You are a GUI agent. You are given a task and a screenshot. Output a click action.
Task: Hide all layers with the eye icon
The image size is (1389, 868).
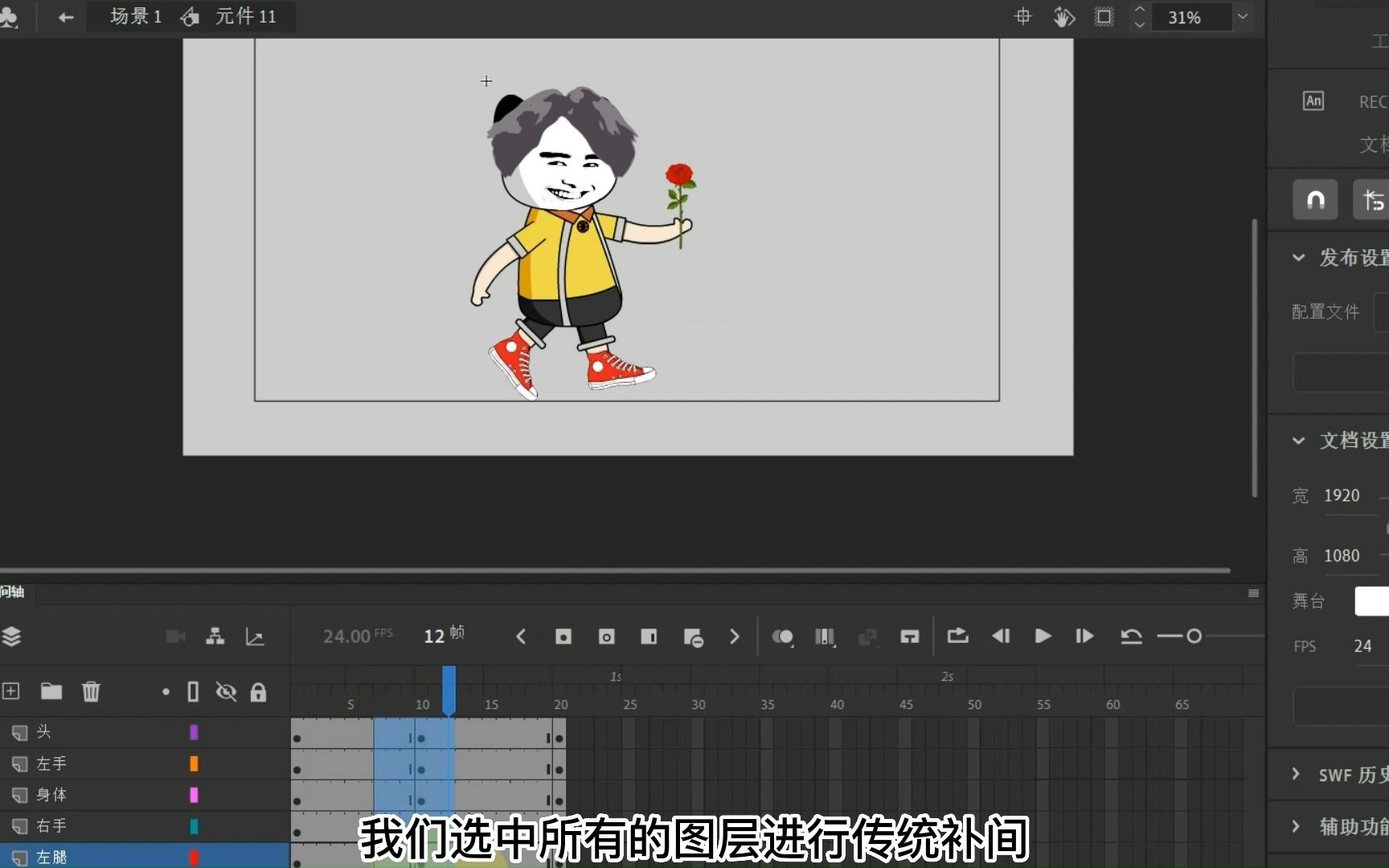click(x=226, y=691)
